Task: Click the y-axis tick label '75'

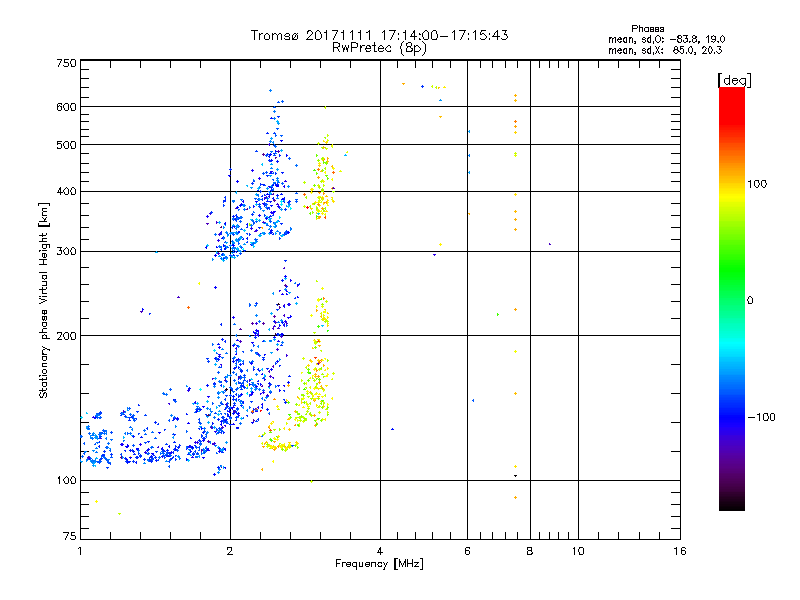Action: 70,536
